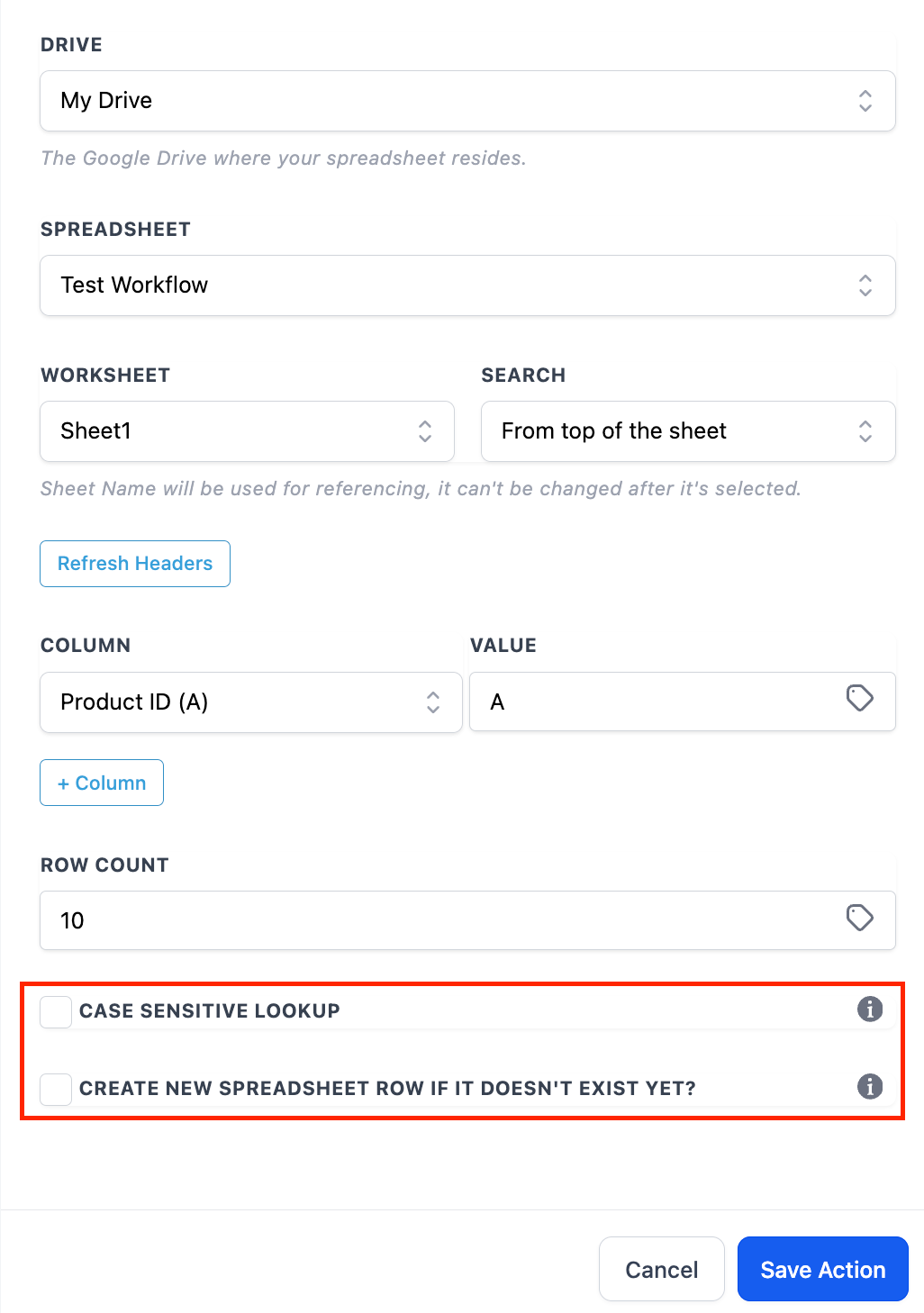Open the My Drive dropdown
This screenshot has height=1313, width=924.
point(467,101)
